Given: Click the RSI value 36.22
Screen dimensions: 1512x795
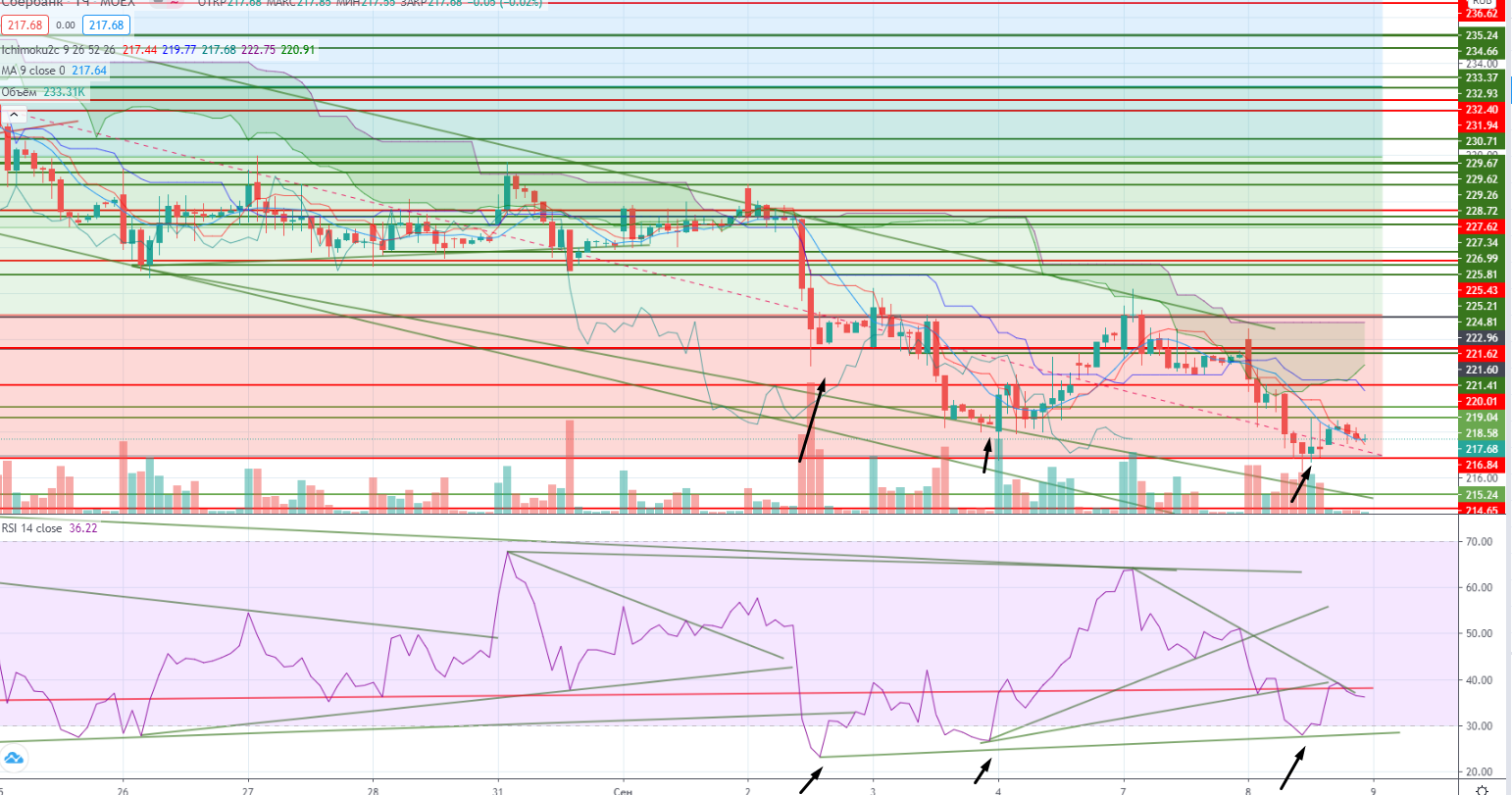Looking at the screenshot, I should click(82, 528).
